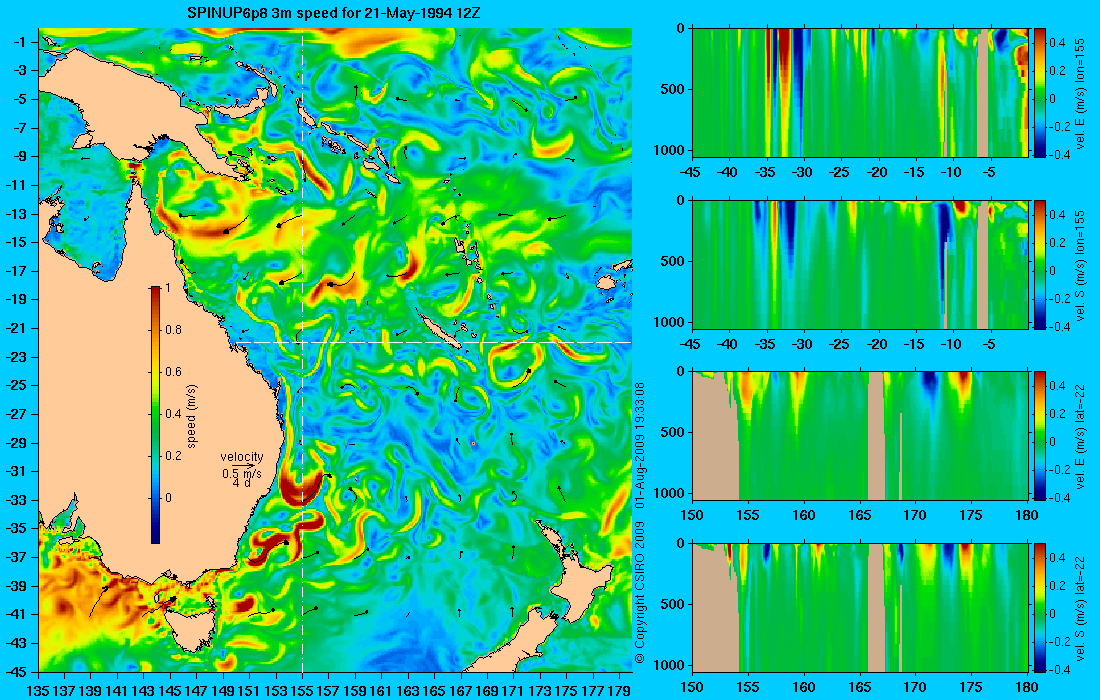1100x700 pixels.
Task: Click latitude tick '-33' on the main map axis
Action: click(17, 500)
